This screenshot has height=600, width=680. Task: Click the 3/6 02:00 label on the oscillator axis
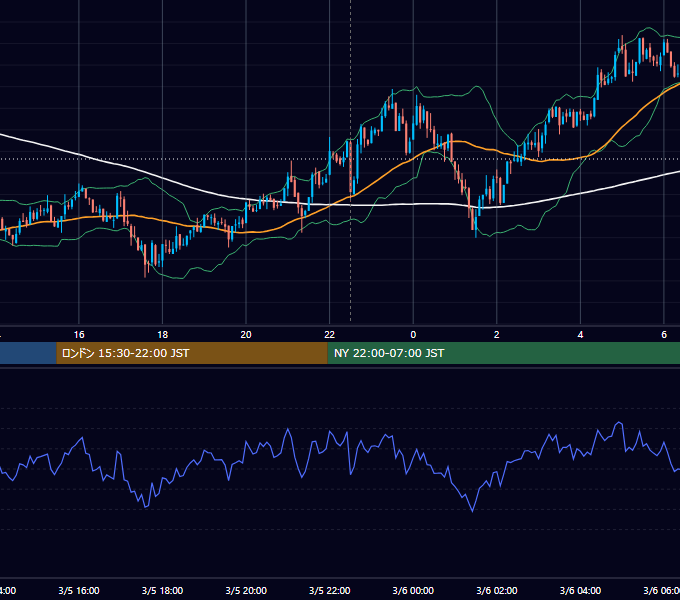click(x=497, y=590)
